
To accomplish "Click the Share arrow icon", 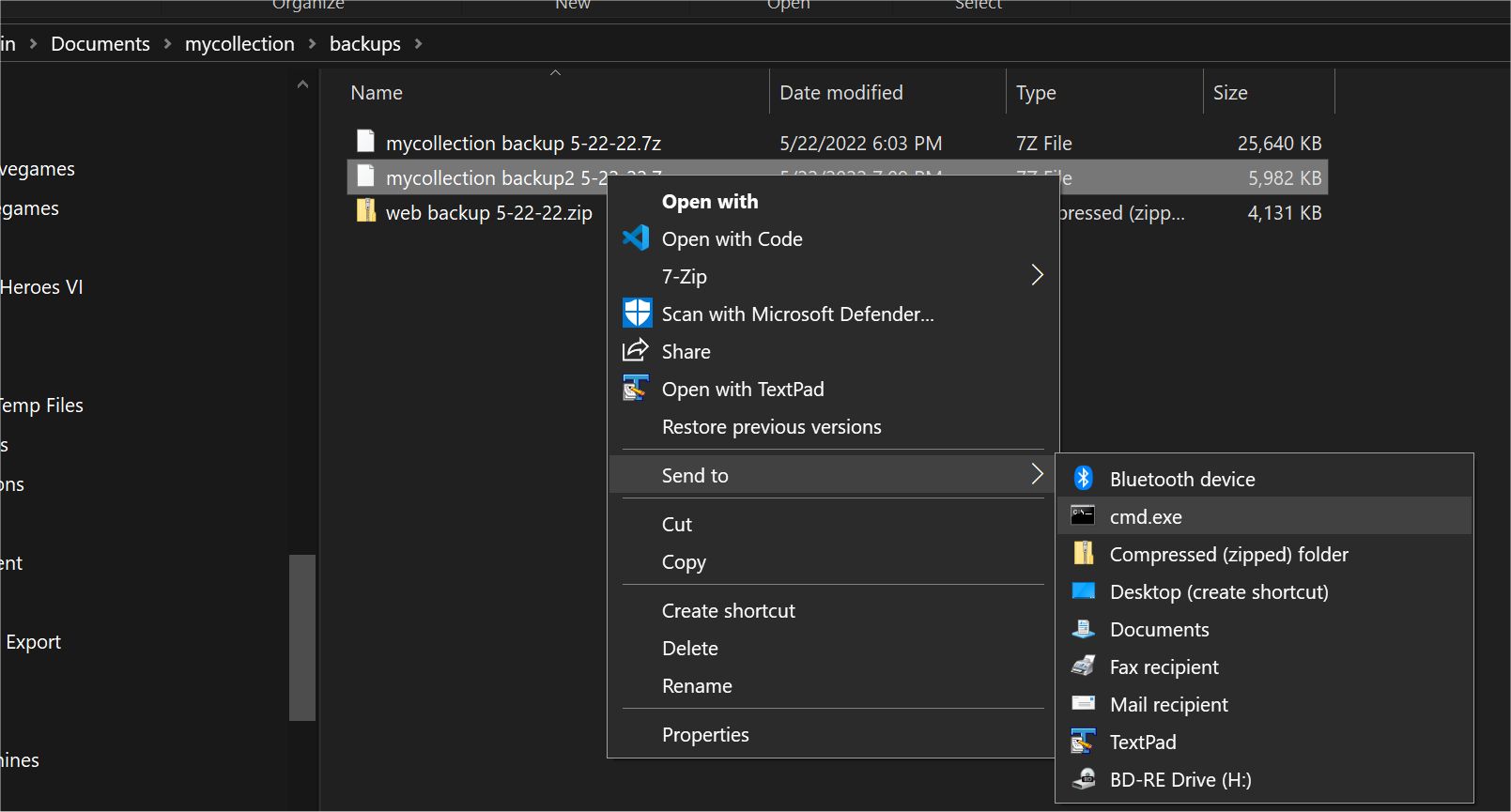I will 636,351.
